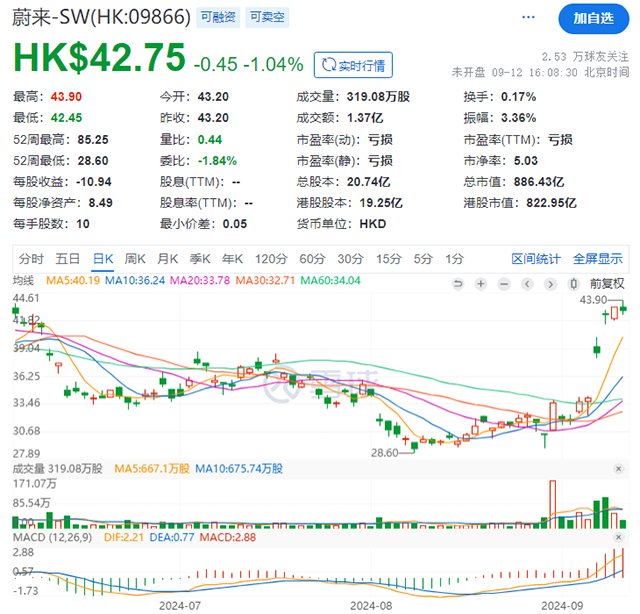Select the 日K chart tab
The width and height of the screenshot is (640, 614).
click(103, 259)
